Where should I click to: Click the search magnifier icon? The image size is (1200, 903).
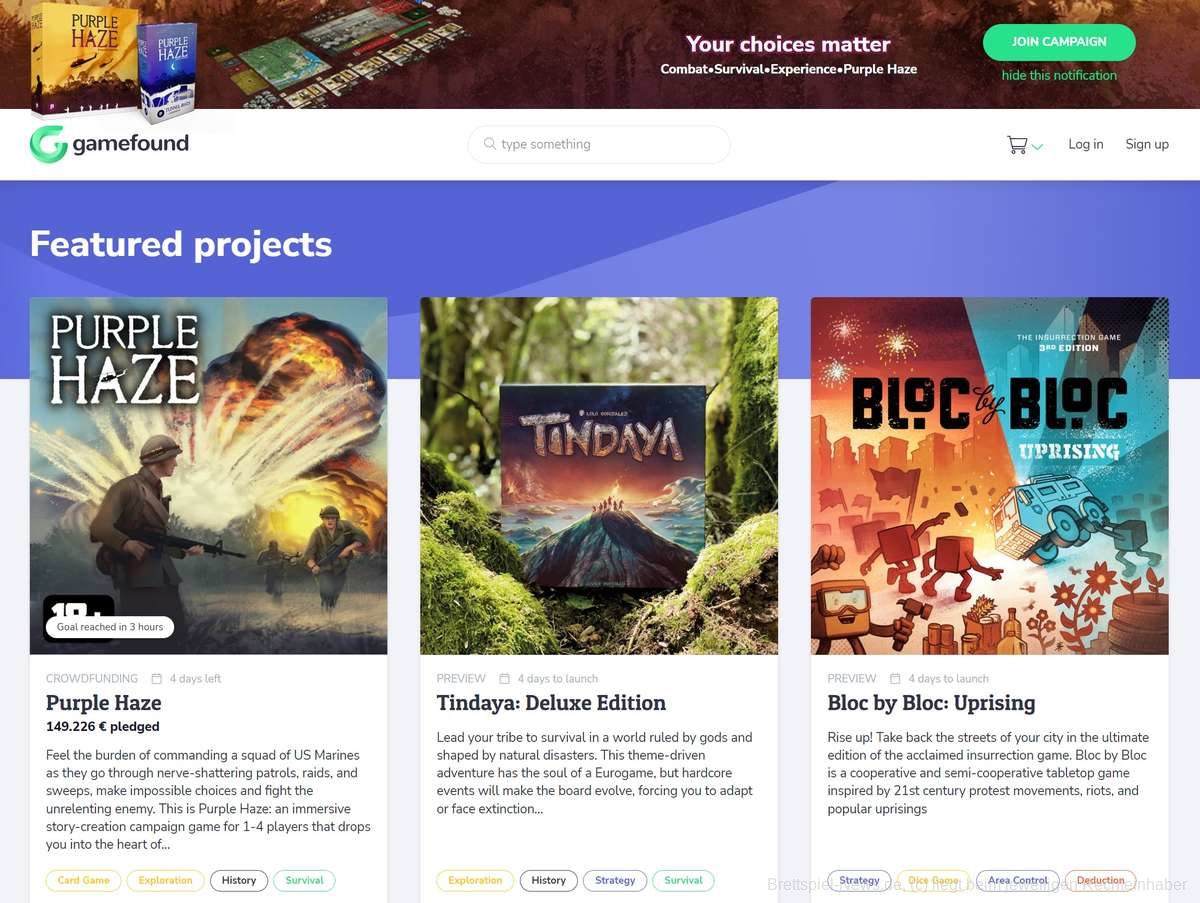pyautogui.click(x=490, y=144)
